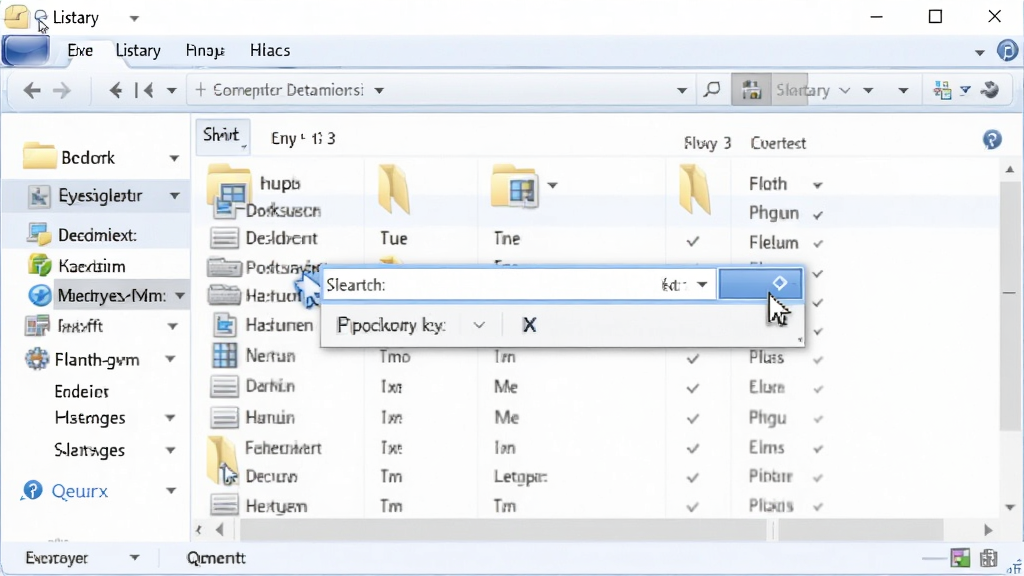Click the horizontal scrollbar right arrow
Viewport: 1024px width, 576px height.
coord(988,530)
